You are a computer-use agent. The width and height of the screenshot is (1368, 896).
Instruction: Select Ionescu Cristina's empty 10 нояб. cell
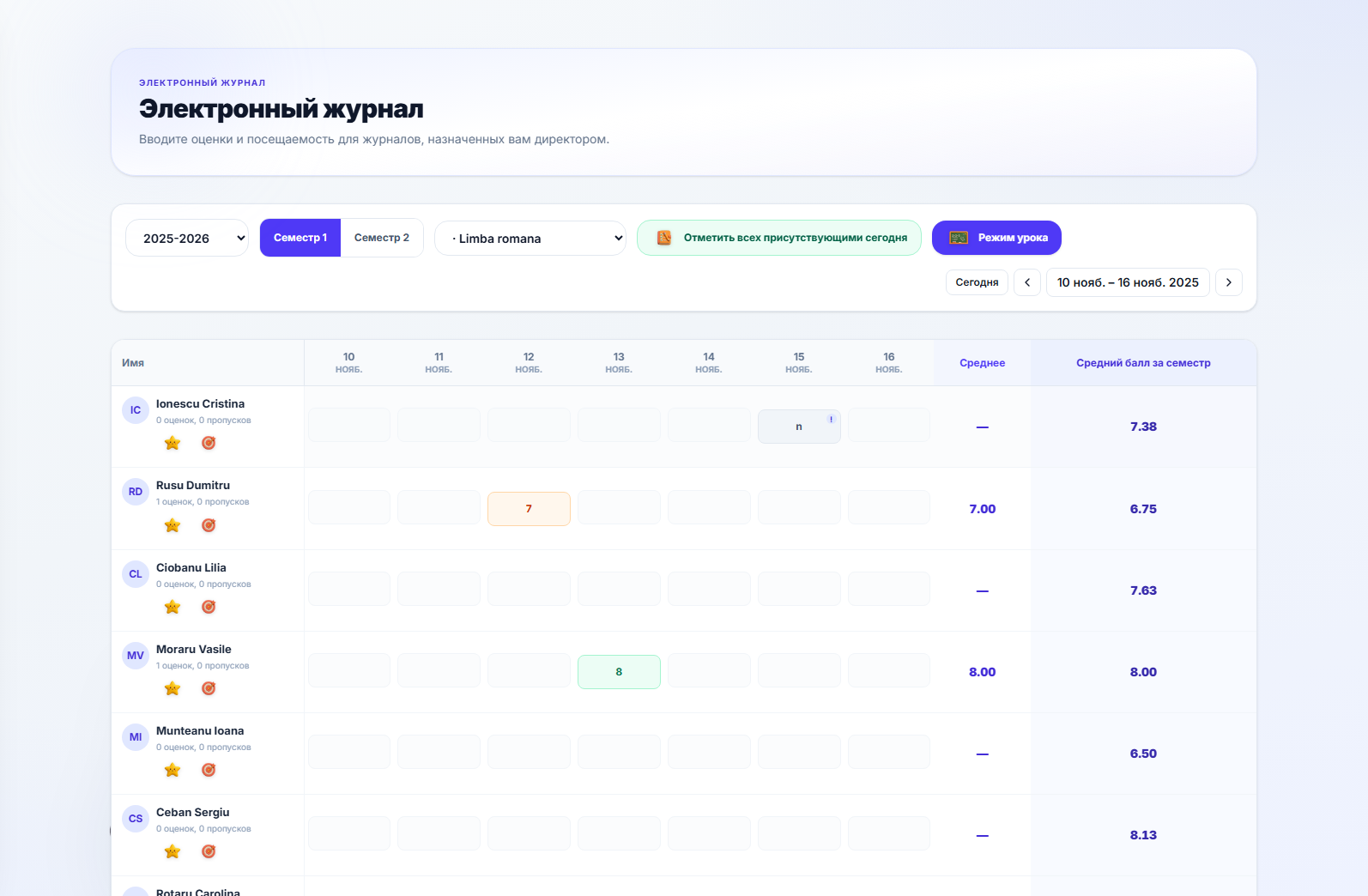pyautogui.click(x=349, y=425)
